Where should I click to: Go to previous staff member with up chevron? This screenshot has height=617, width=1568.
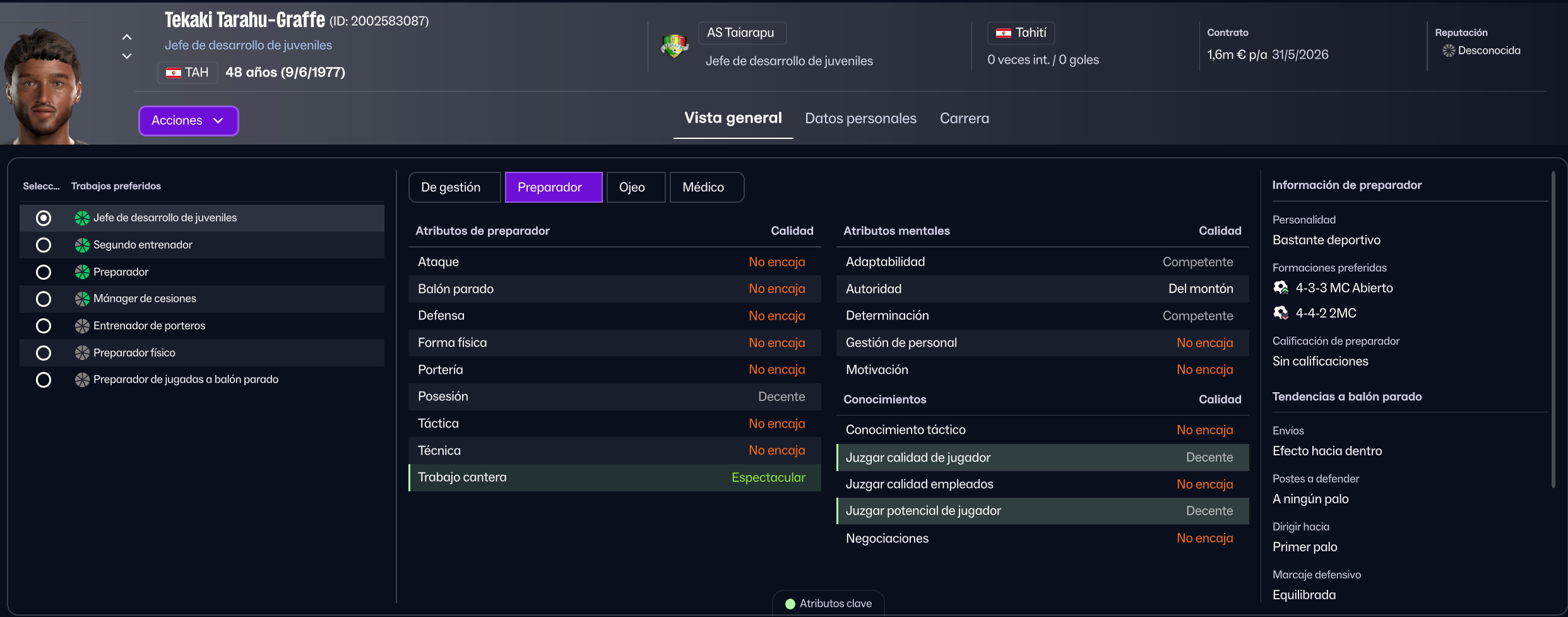tap(127, 37)
